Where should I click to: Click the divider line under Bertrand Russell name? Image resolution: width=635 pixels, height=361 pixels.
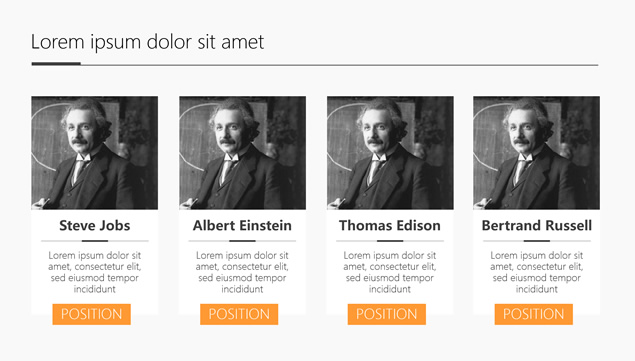tap(537, 241)
